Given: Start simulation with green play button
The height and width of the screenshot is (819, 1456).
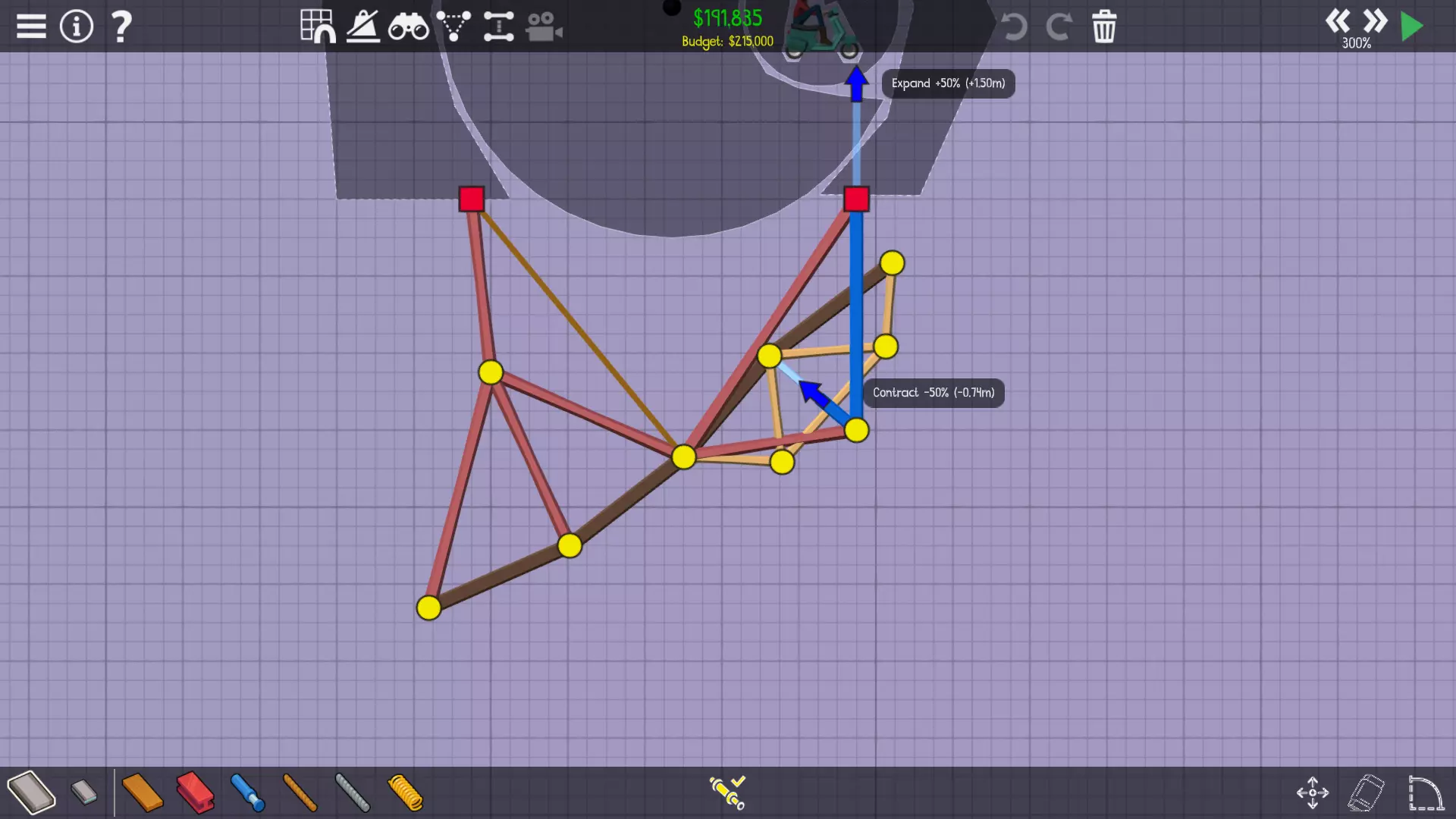Looking at the screenshot, I should [x=1411, y=27].
